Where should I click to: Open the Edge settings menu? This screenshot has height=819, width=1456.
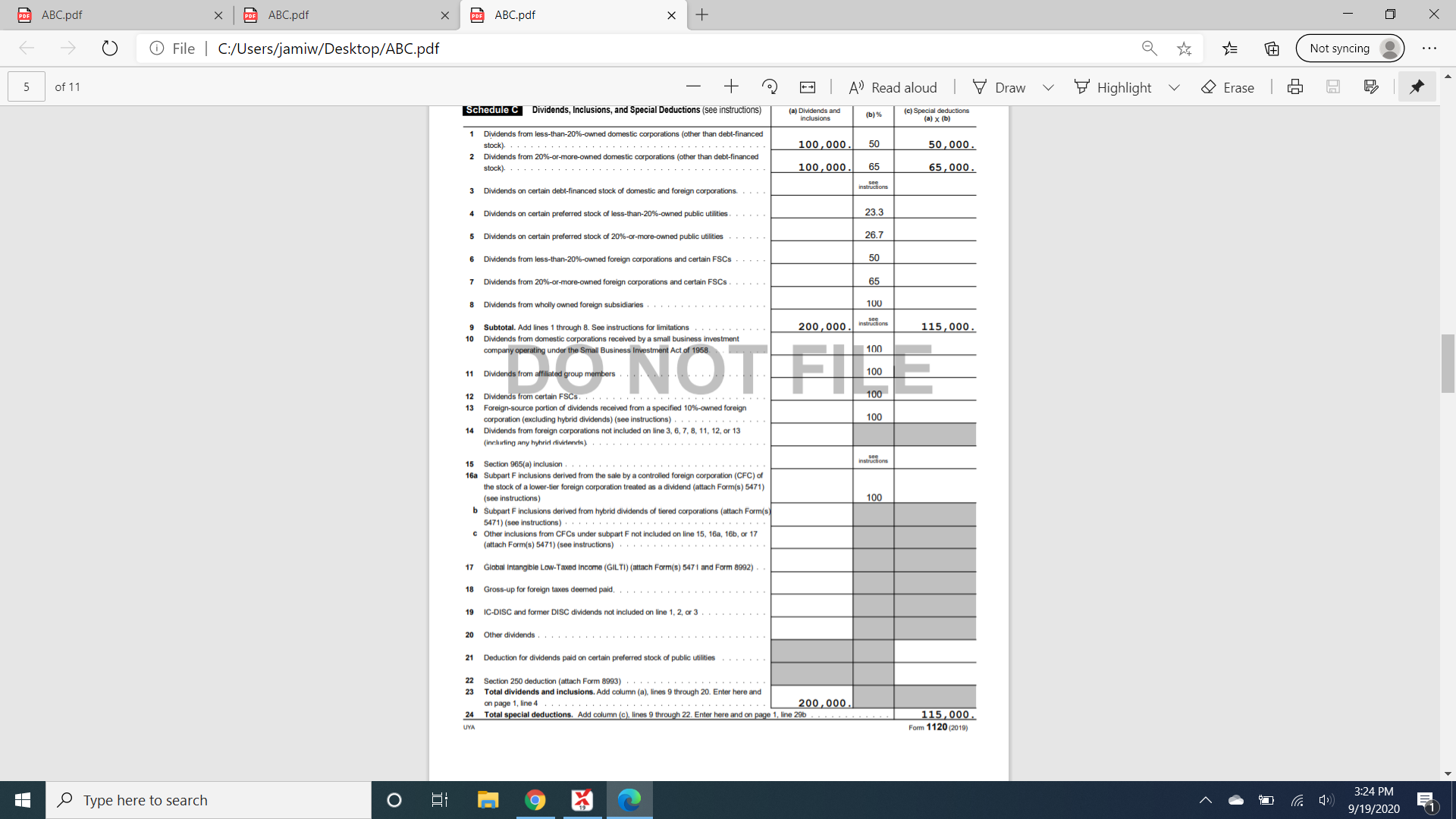click(x=1430, y=48)
